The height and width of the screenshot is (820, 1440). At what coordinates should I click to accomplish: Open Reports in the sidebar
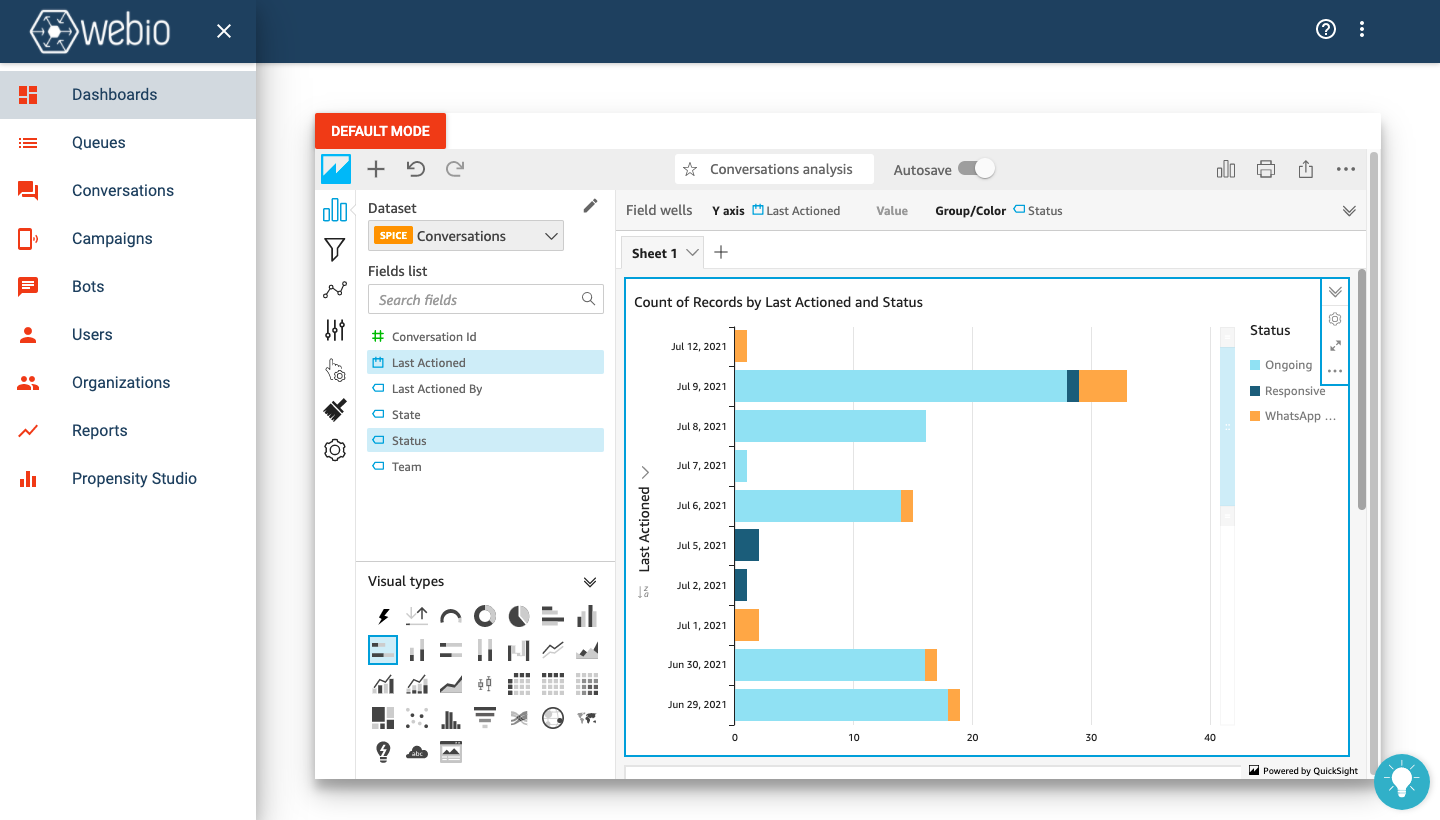100,431
